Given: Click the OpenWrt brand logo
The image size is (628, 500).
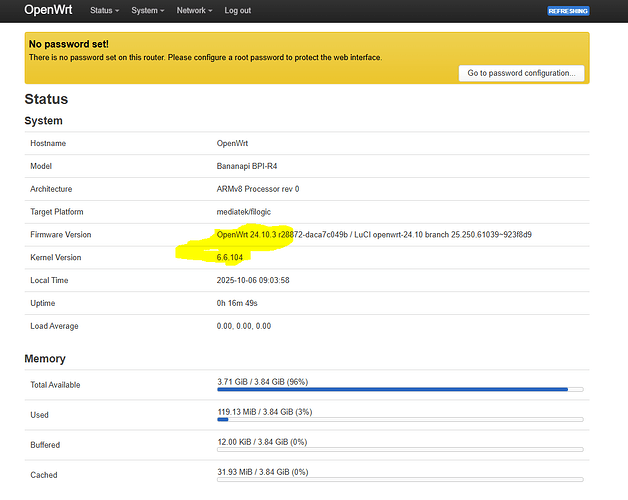Looking at the screenshot, I should point(48,11).
